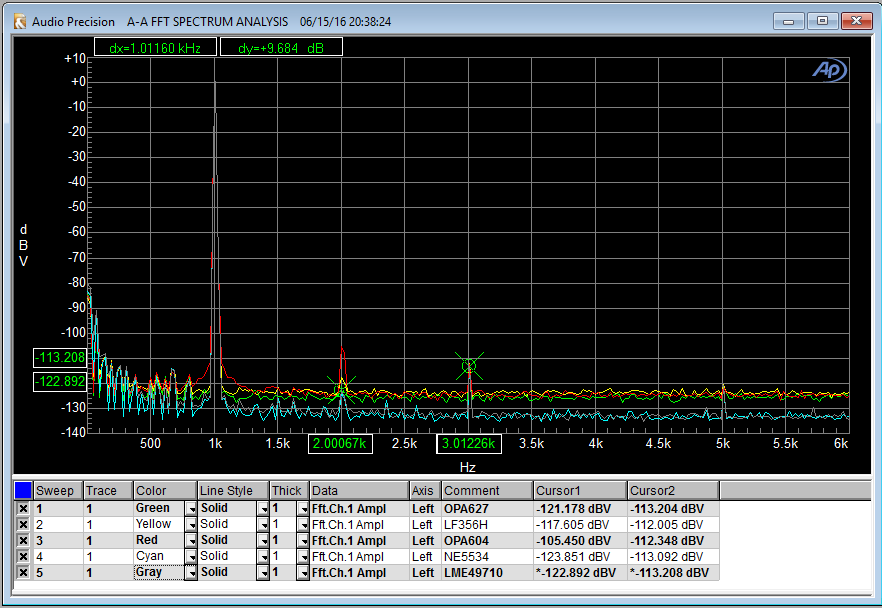
Task: Click the -112.005 dBV Cursor2 cell
Action: click(x=673, y=524)
